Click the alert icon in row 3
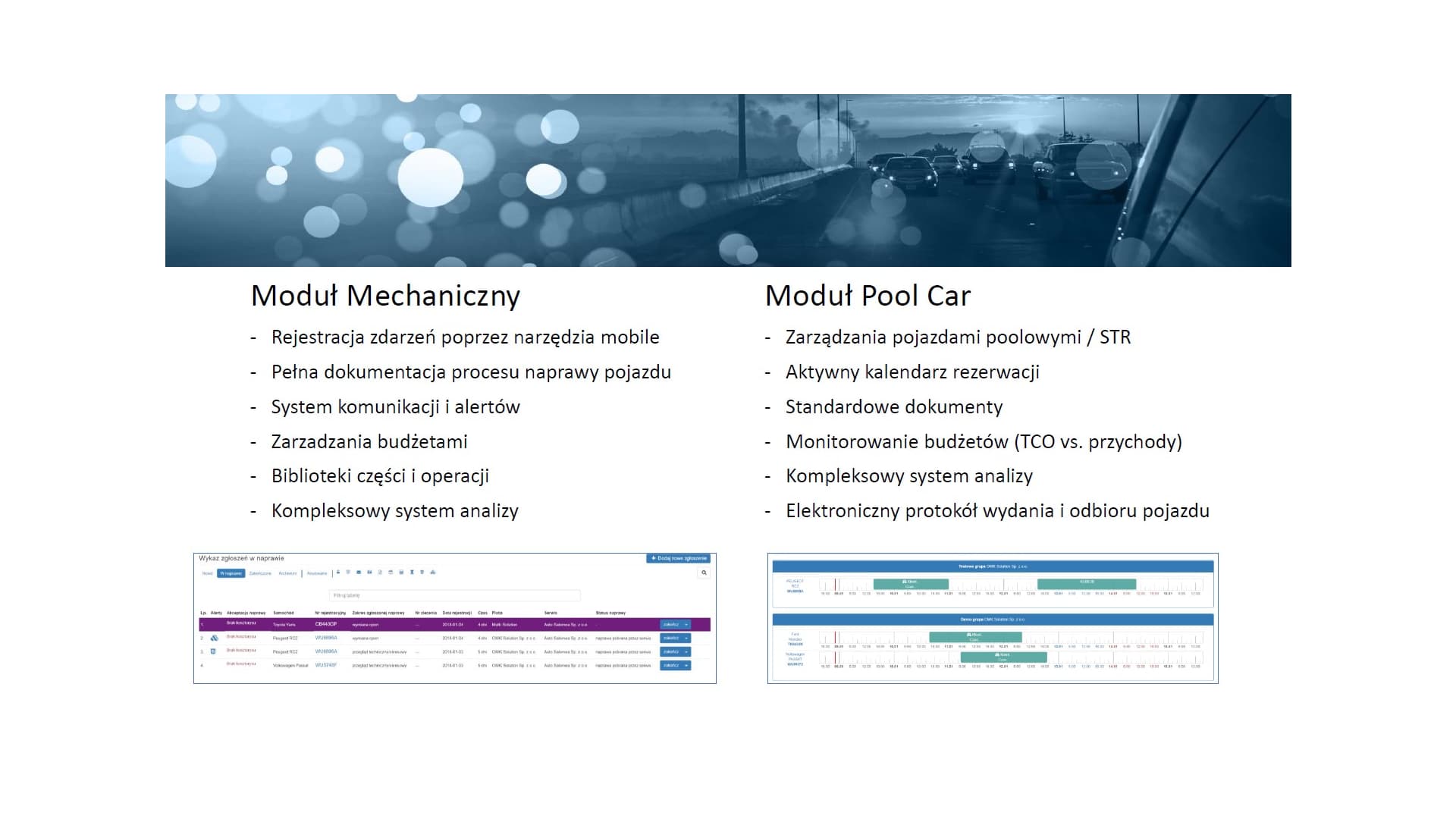Screen dimensions: 1456x819 click(x=213, y=651)
